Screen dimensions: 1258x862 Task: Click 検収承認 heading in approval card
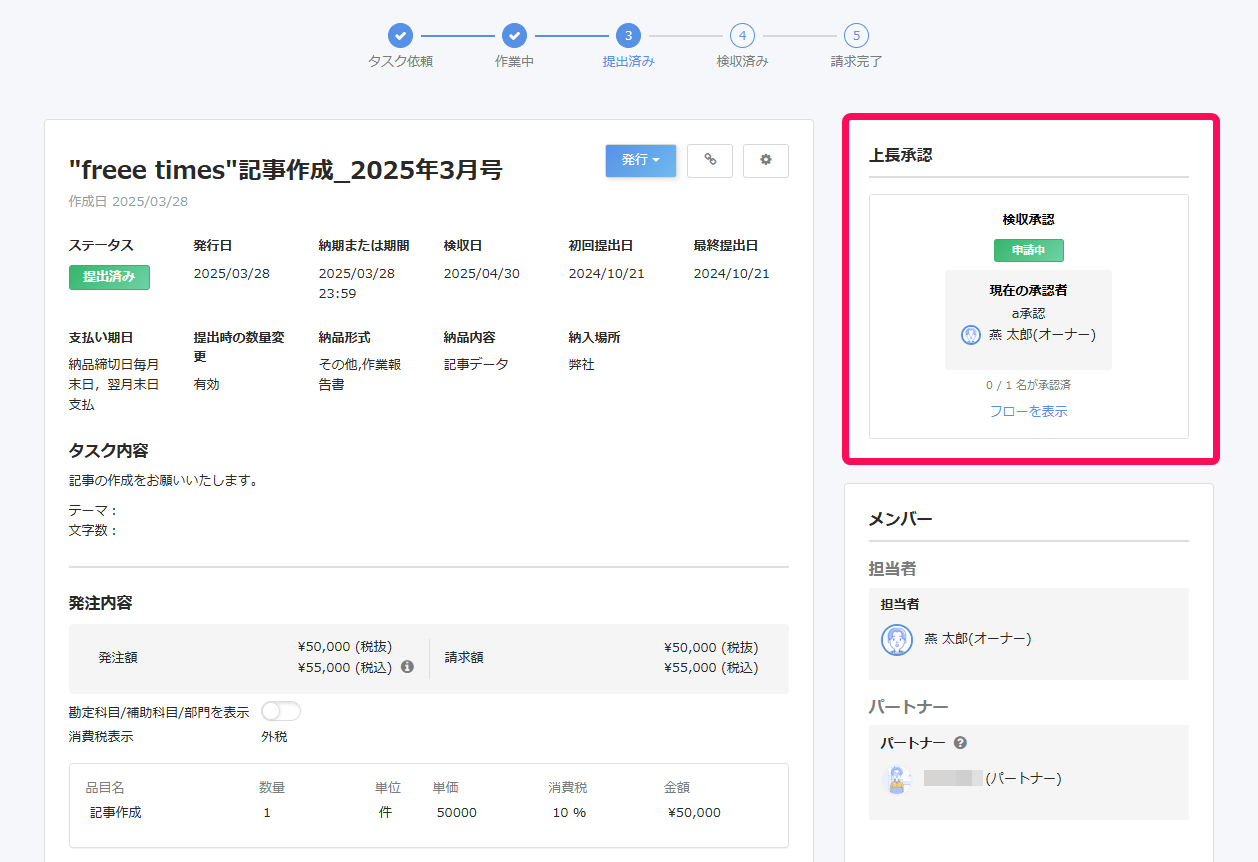click(1029, 219)
